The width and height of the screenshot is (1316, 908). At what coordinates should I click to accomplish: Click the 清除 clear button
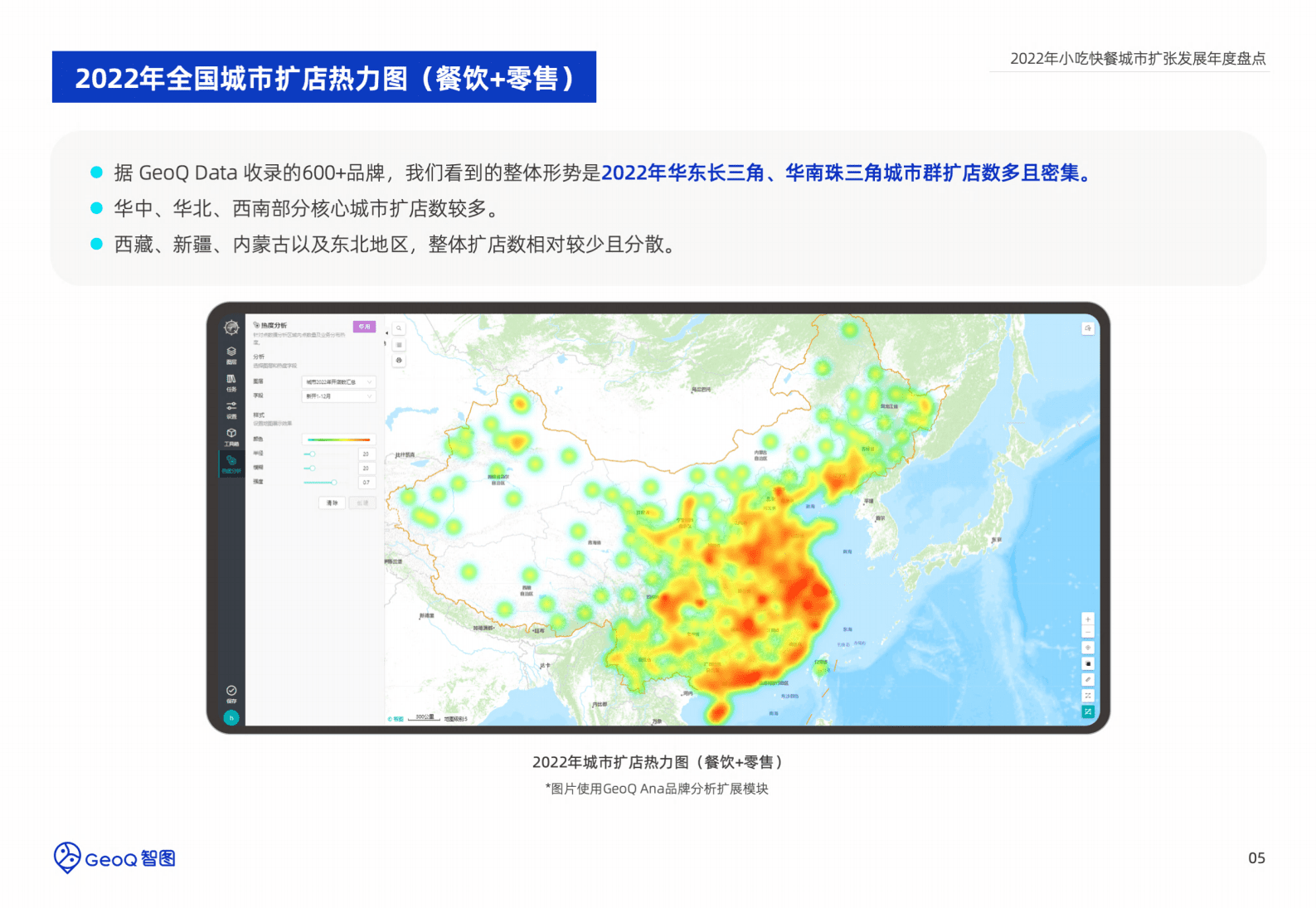[x=333, y=503]
